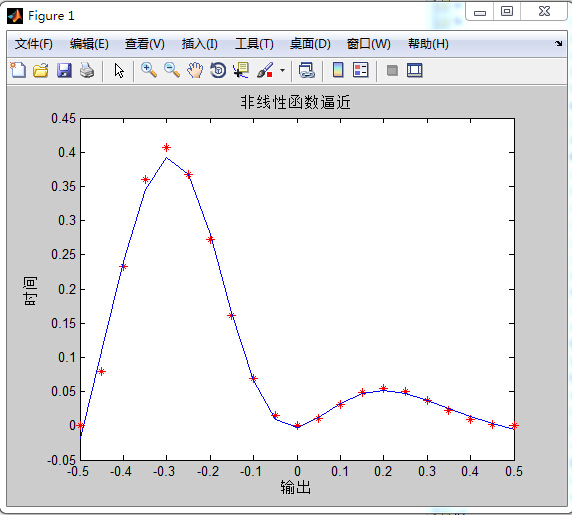This screenshot has height=515, width=572.
Task: Expand the Brush tool color dropdown arrow
Action: click(282, 70)
